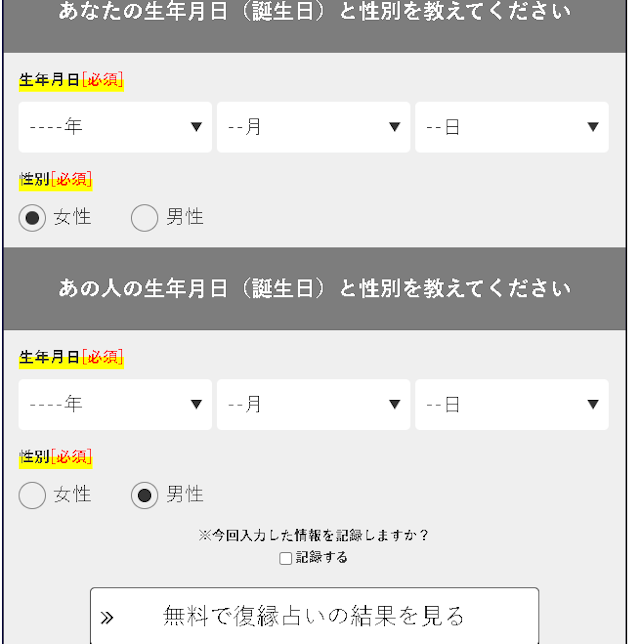Click the 生年月日[必須] label in the other person's section
Viewport: 640px width, 644px height.
point(70,357)
